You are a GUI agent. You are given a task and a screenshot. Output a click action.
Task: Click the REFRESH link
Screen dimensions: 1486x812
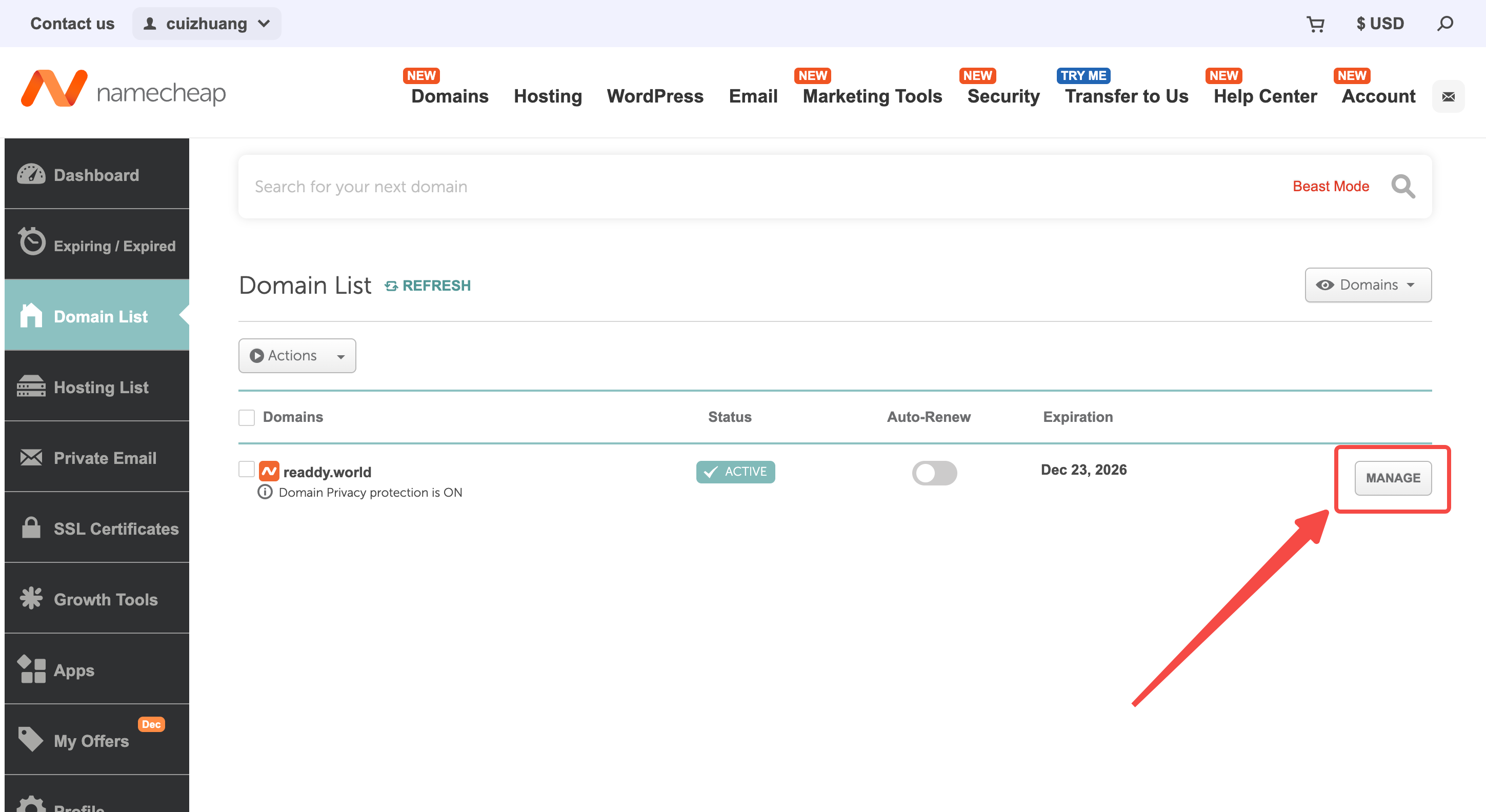(428, 286)
